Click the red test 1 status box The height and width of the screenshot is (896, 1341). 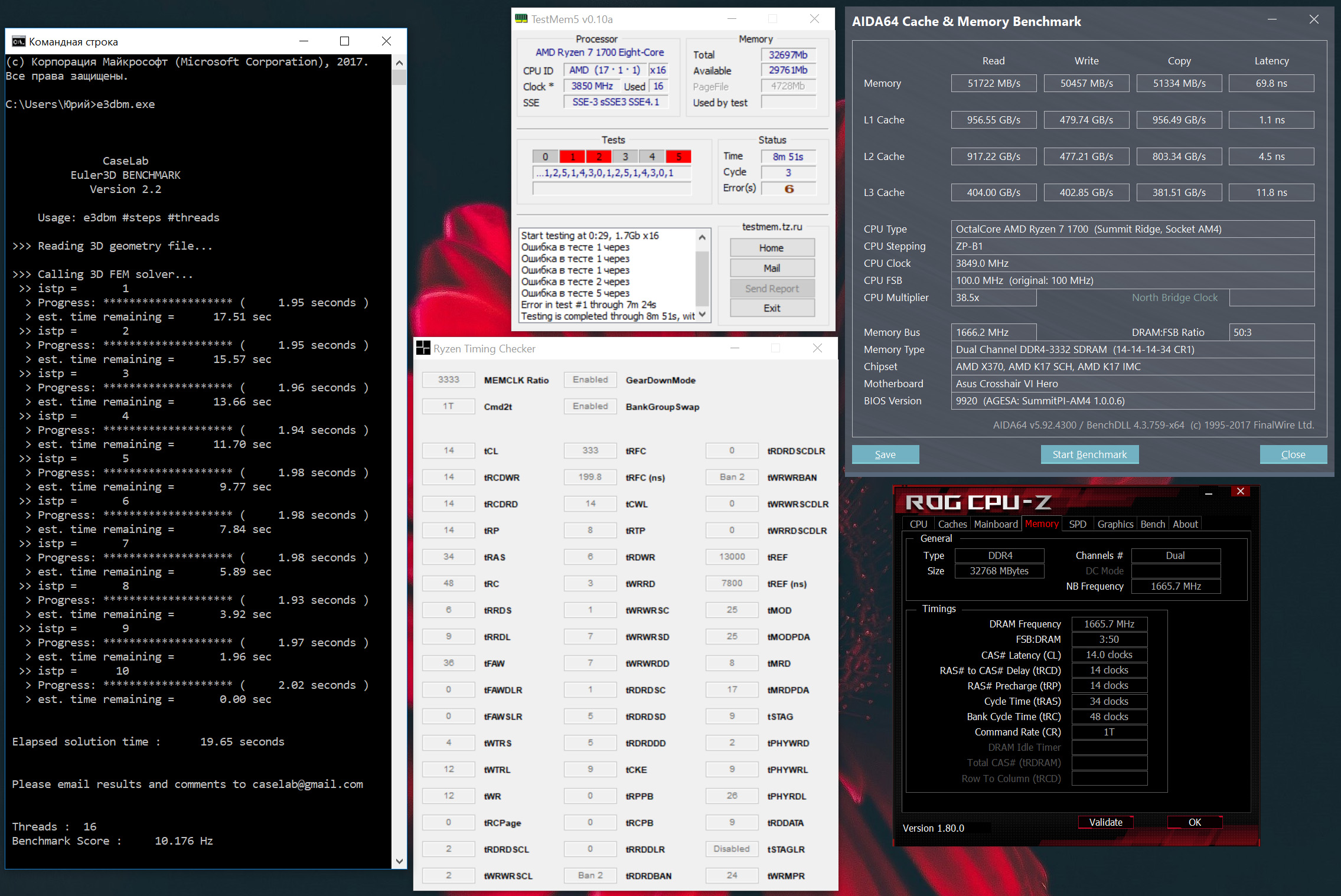pos(572,156)
